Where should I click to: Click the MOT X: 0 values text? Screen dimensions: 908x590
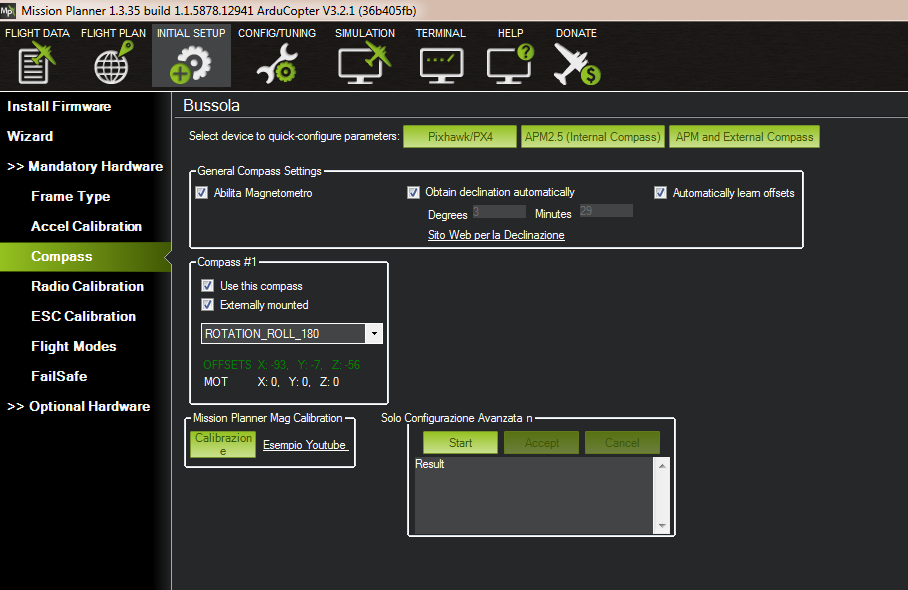pos(272,382)
